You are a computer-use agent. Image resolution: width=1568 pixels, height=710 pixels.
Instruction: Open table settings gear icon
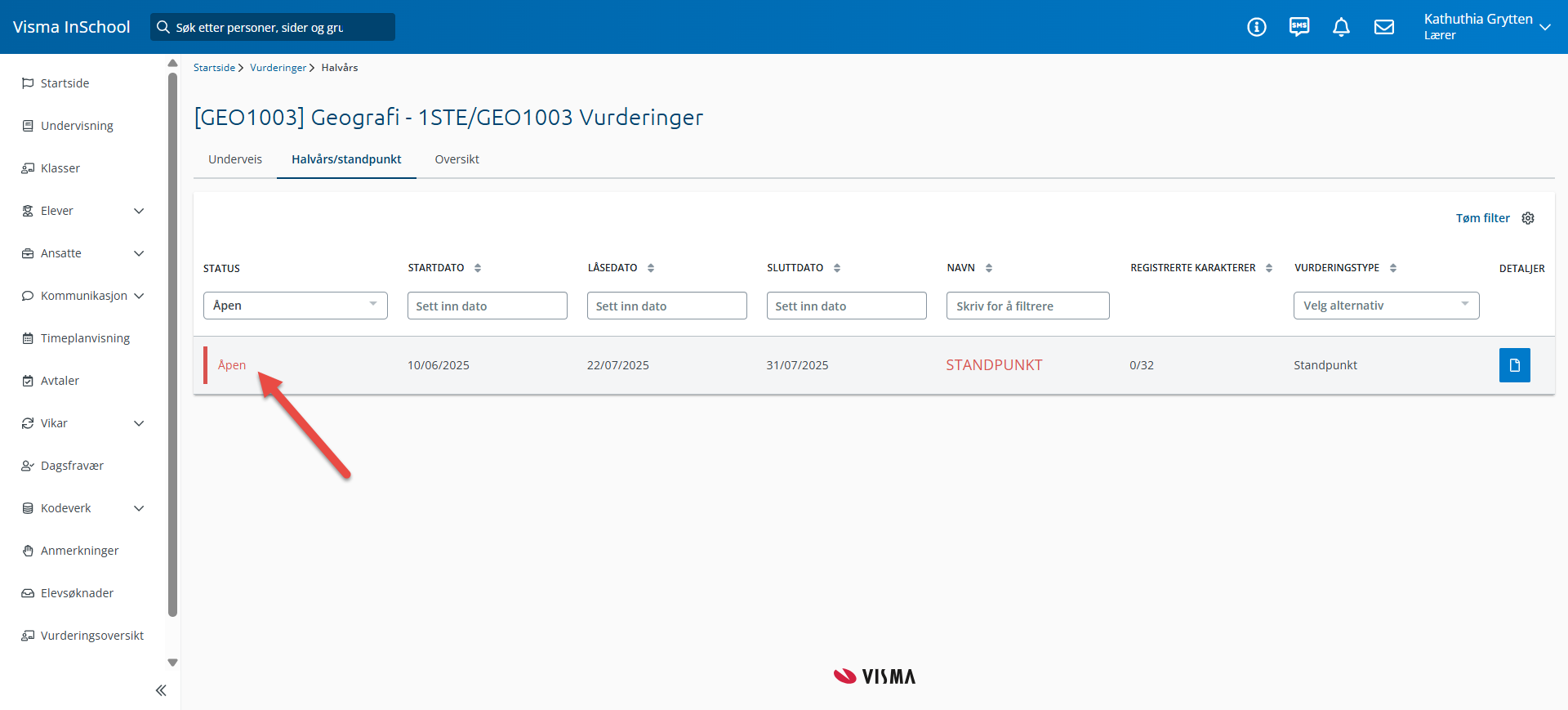[x=1528, y=218]
